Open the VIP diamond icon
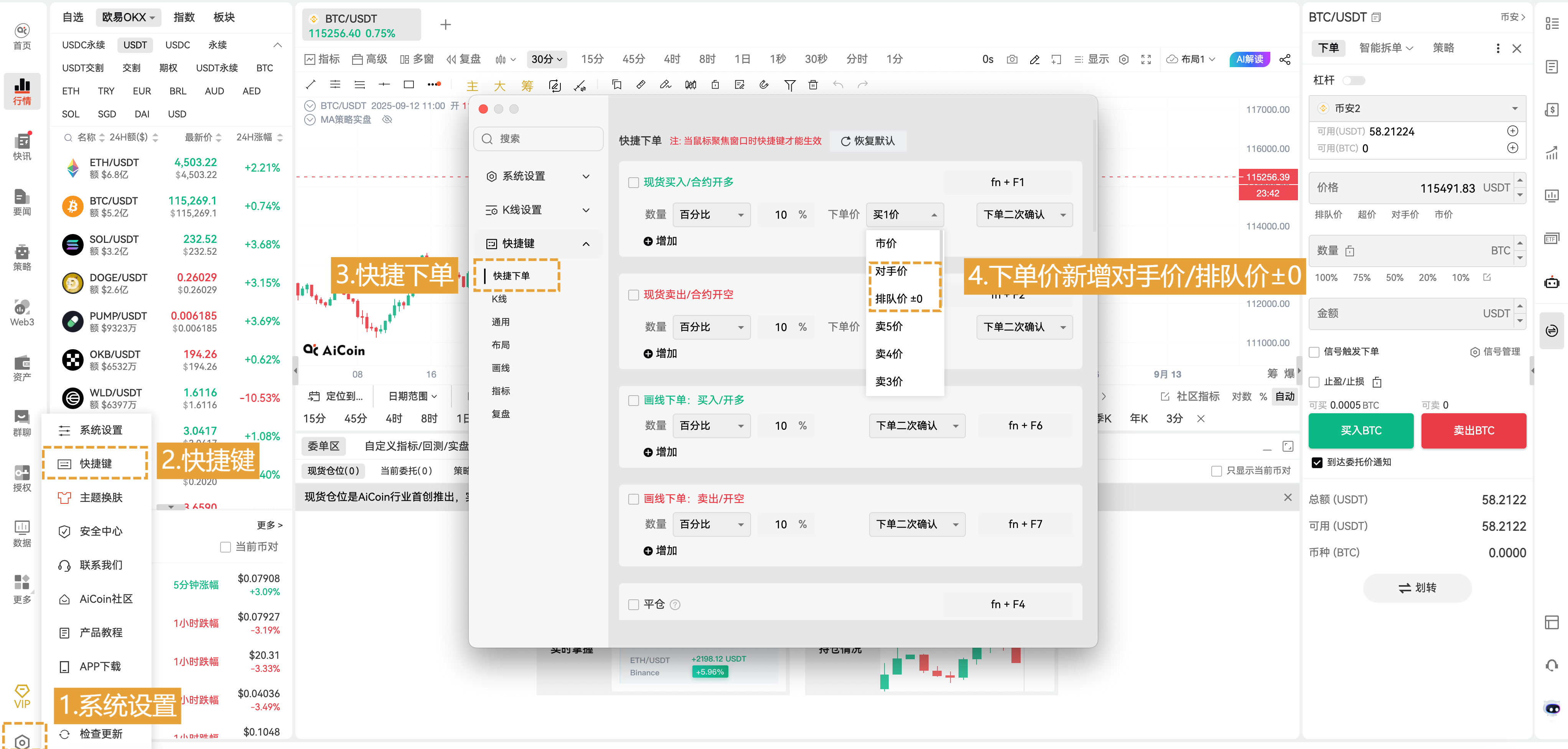 [22, 696]
